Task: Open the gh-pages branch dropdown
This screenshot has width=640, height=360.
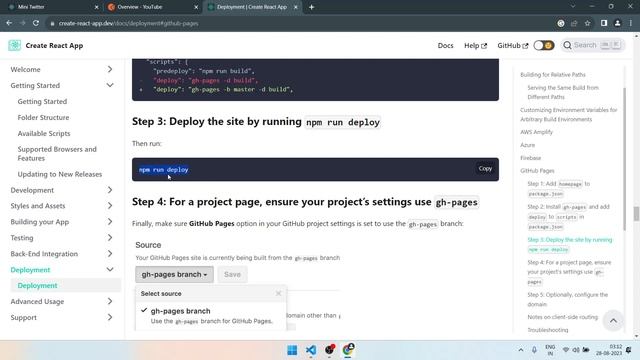Action: click(x=174, y=274)
